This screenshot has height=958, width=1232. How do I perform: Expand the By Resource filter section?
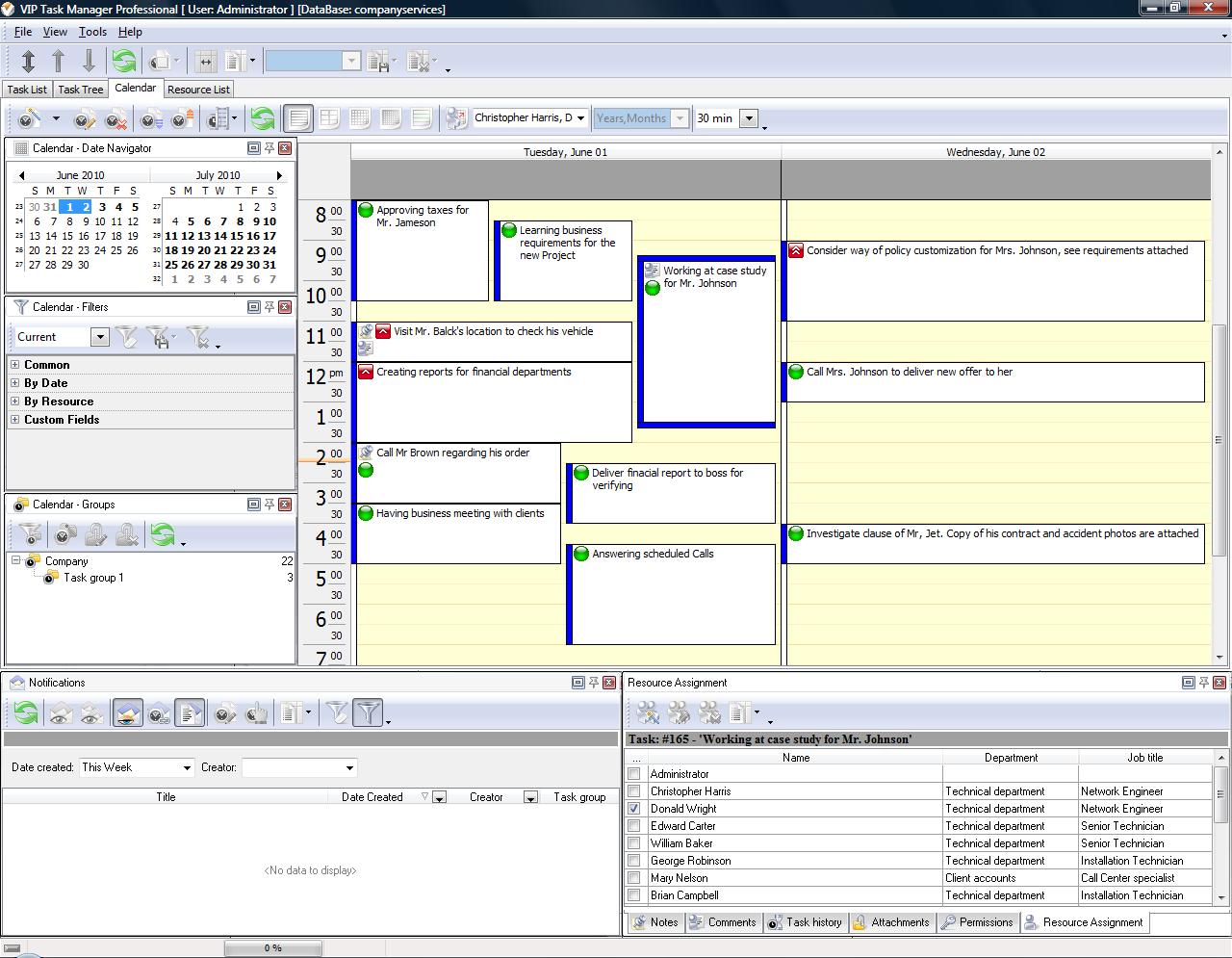point(15,401)
